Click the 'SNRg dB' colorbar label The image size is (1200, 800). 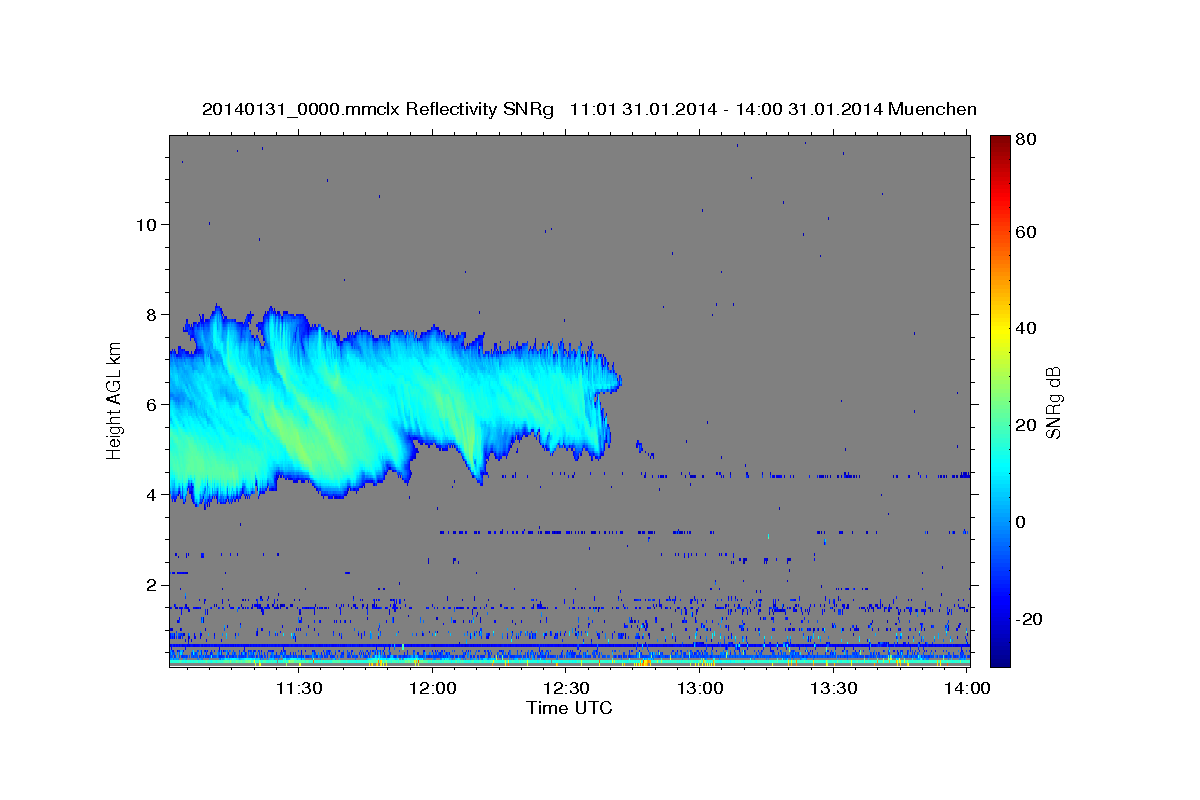pyautogui.click(x=1053, y=401)
